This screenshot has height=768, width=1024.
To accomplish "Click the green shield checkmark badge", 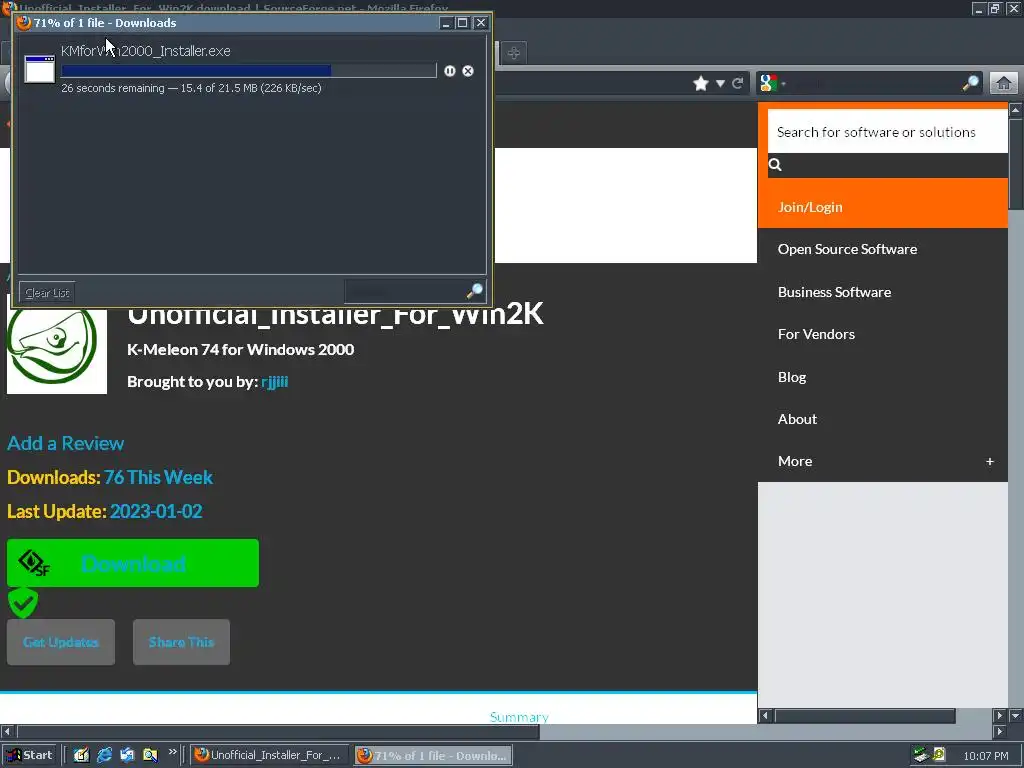I will pyautogui.click(x=23, y=603).
